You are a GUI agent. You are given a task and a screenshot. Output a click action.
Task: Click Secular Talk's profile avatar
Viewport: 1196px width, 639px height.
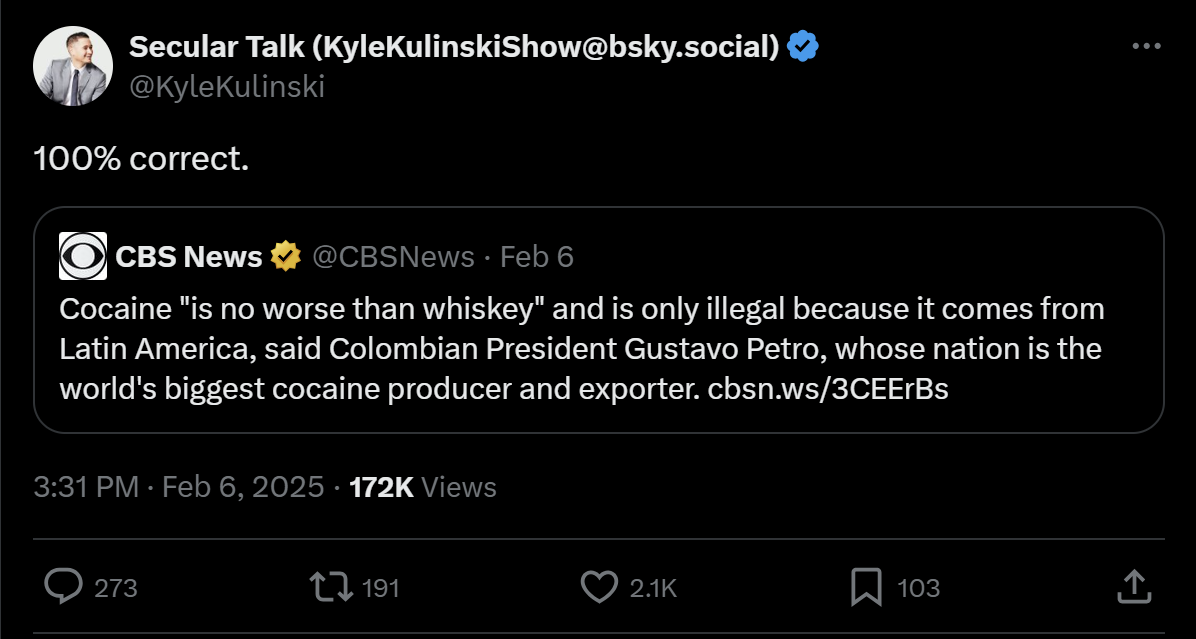click(x=73, y=66)
